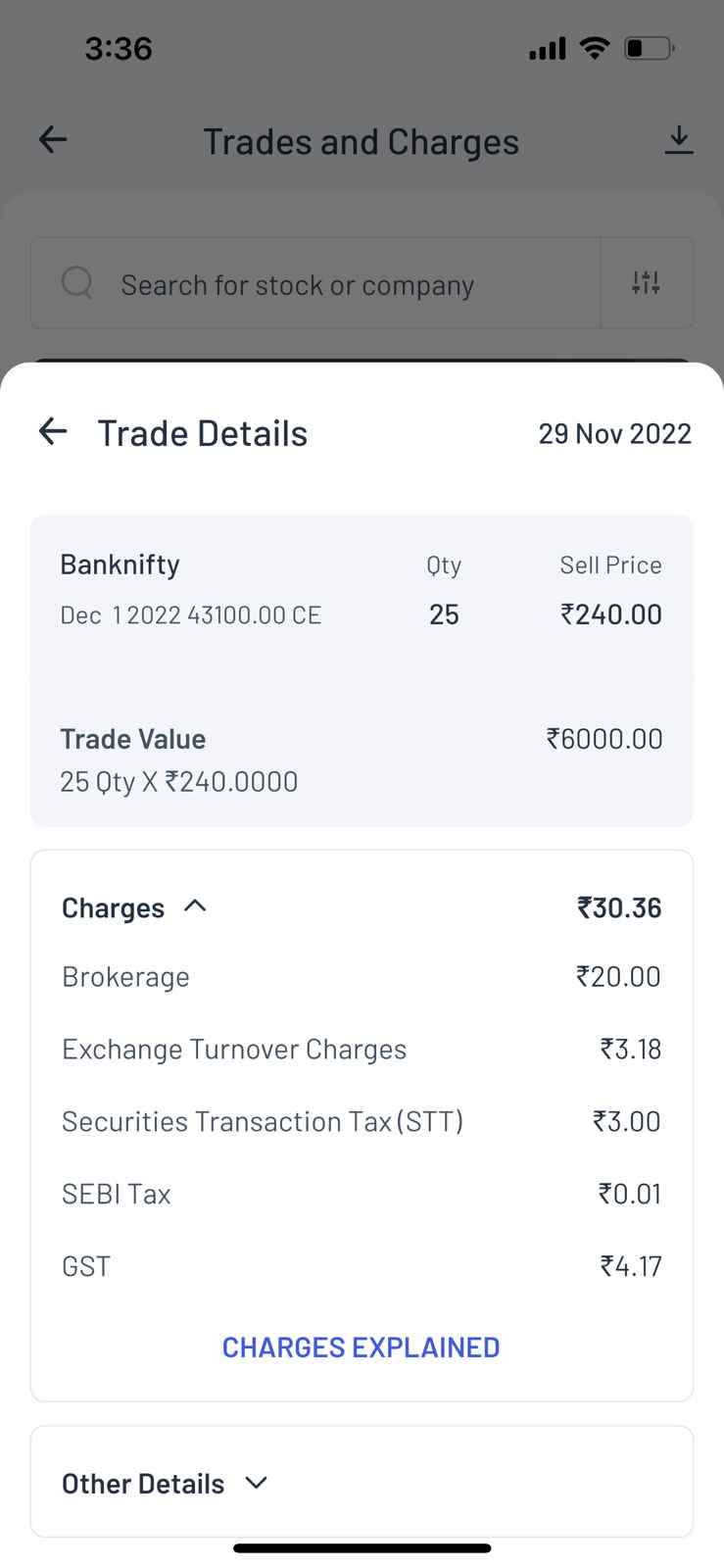Tap the GST charge amount ₹4.17
Viewport: 724px width, 1568px height.
coord(630,1266)
